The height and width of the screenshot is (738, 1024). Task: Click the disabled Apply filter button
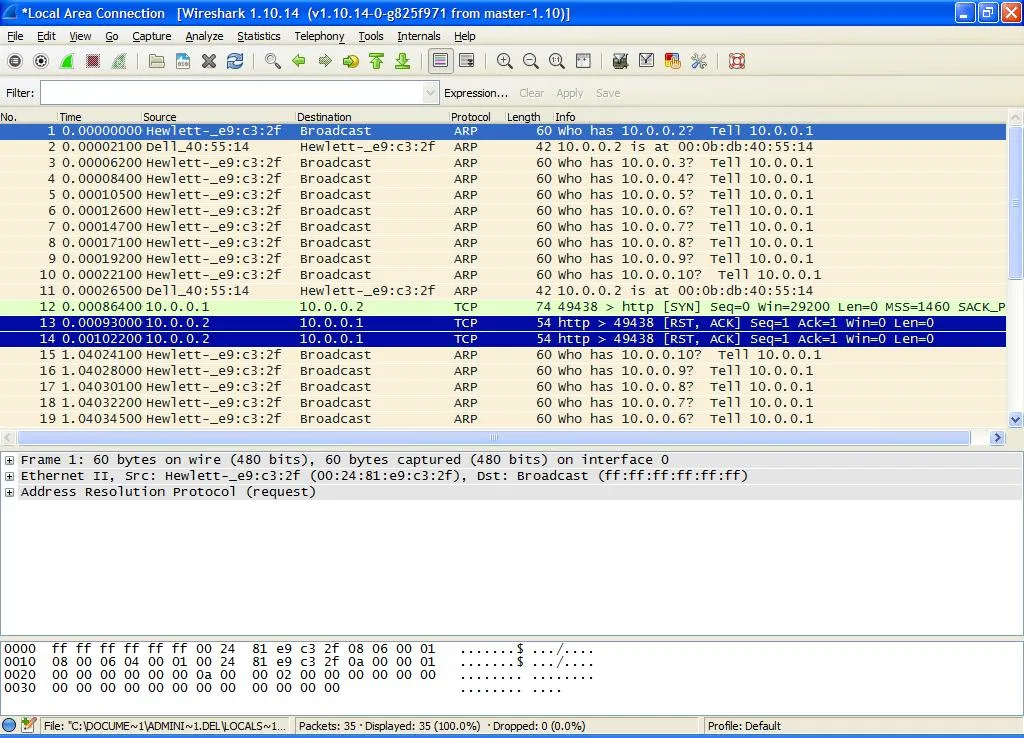pos(570,92)
